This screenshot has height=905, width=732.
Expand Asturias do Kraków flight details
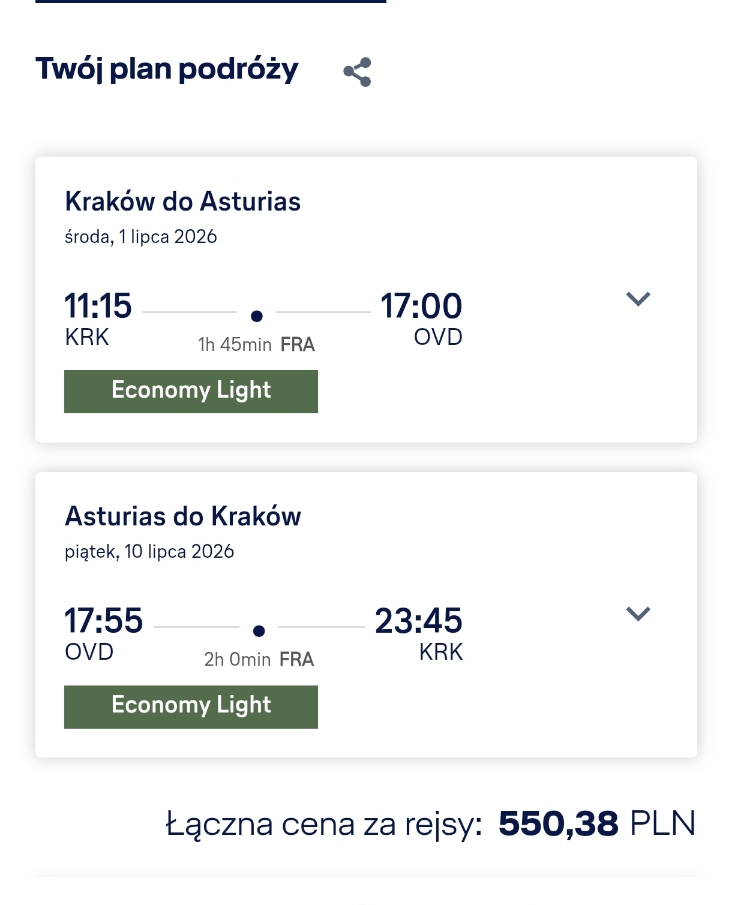(638, 614)
